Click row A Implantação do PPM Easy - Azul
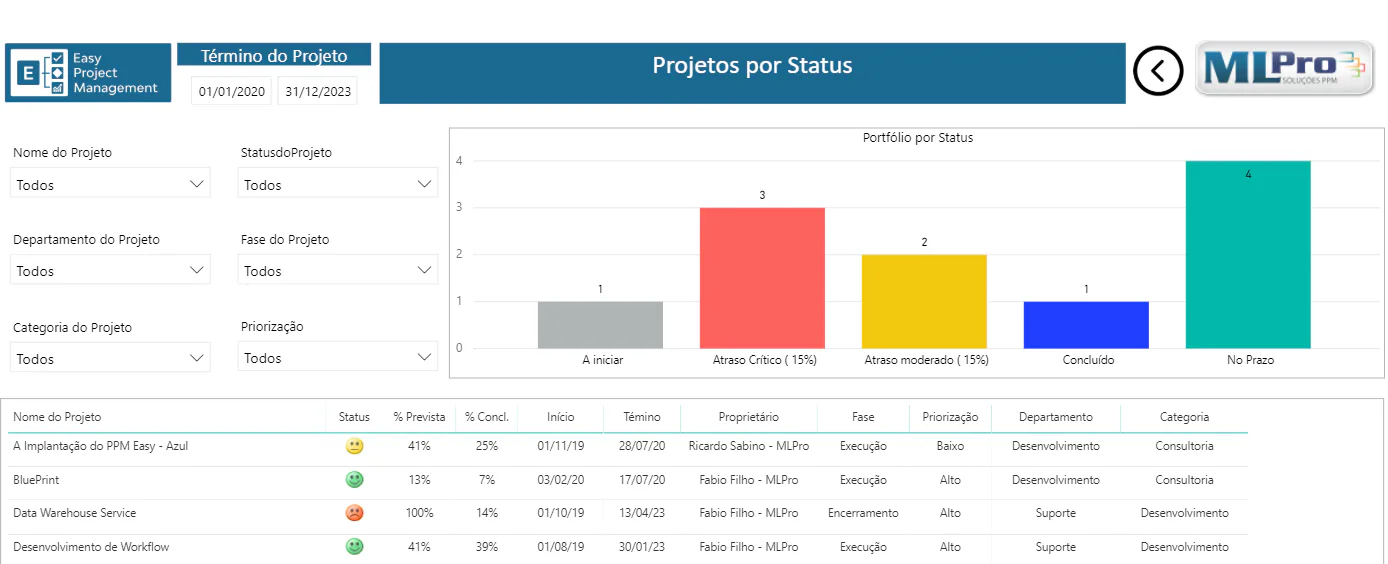This screenshot has width=1388, height=564. (628, 446)
